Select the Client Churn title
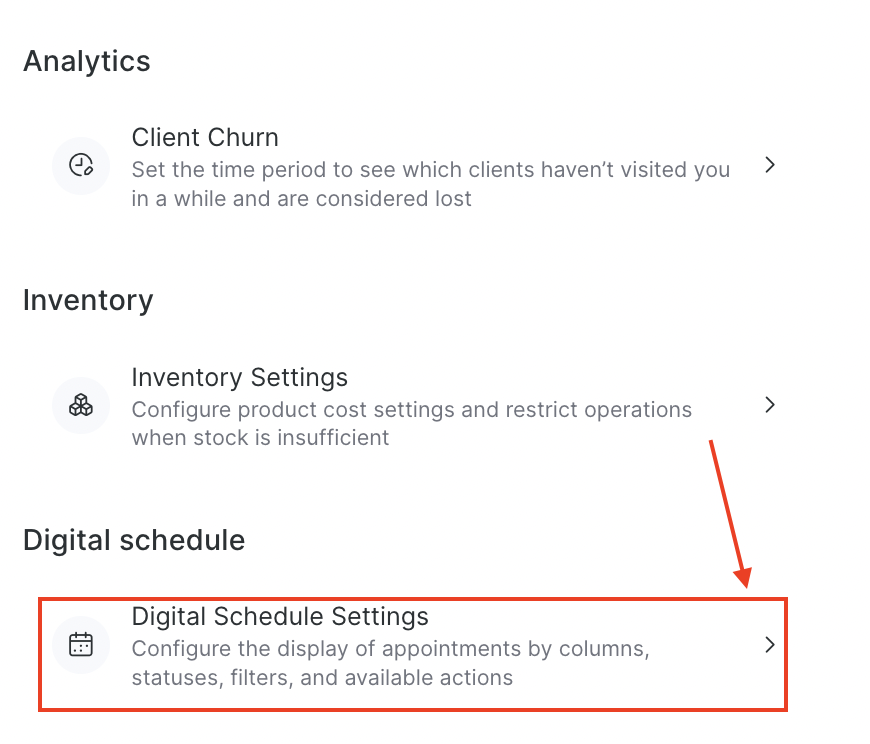870x744 pixels. (x=205, y=137)
